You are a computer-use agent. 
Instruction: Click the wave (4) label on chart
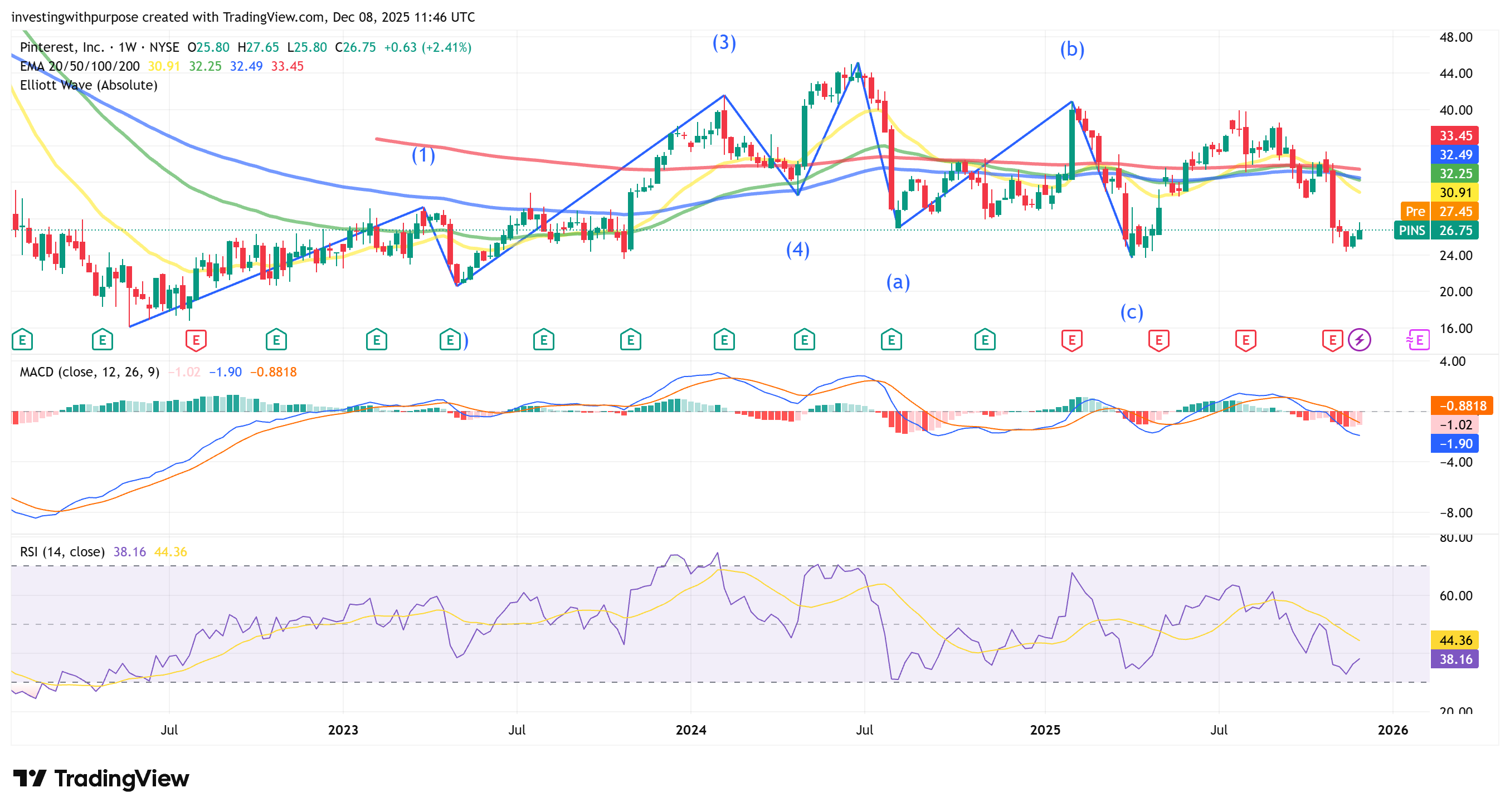coord(797,250)
